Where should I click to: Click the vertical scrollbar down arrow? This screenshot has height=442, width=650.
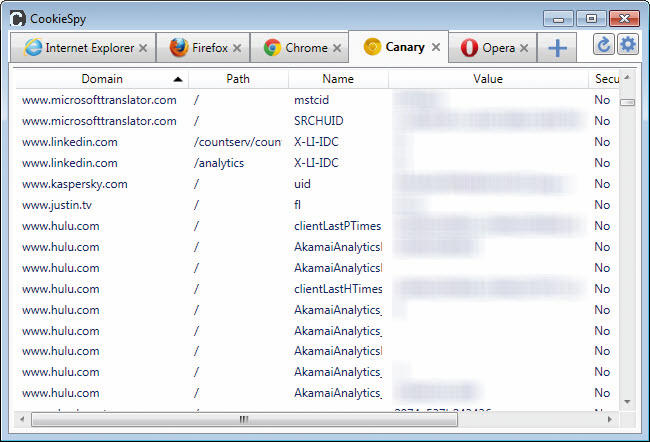pos(627,402)
